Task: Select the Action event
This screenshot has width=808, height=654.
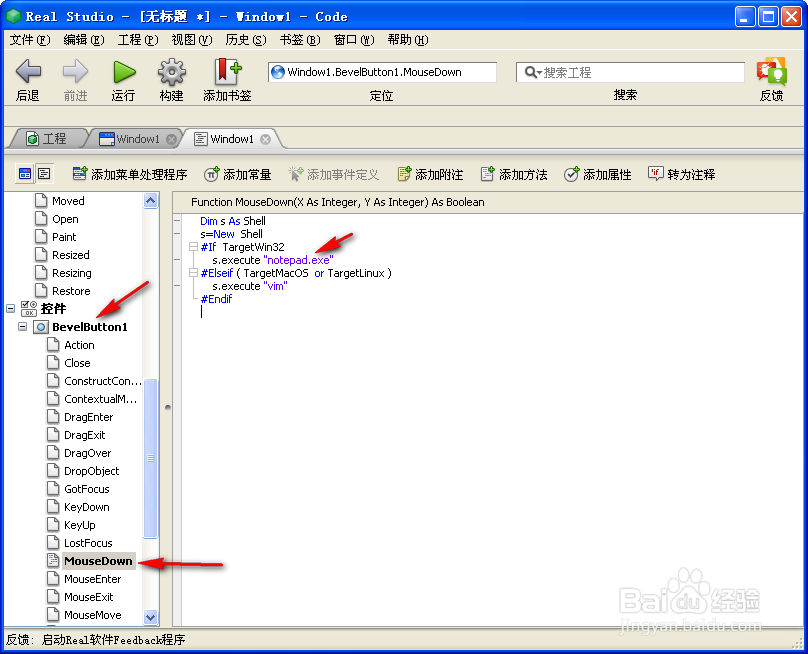Action: coord(79,345)
